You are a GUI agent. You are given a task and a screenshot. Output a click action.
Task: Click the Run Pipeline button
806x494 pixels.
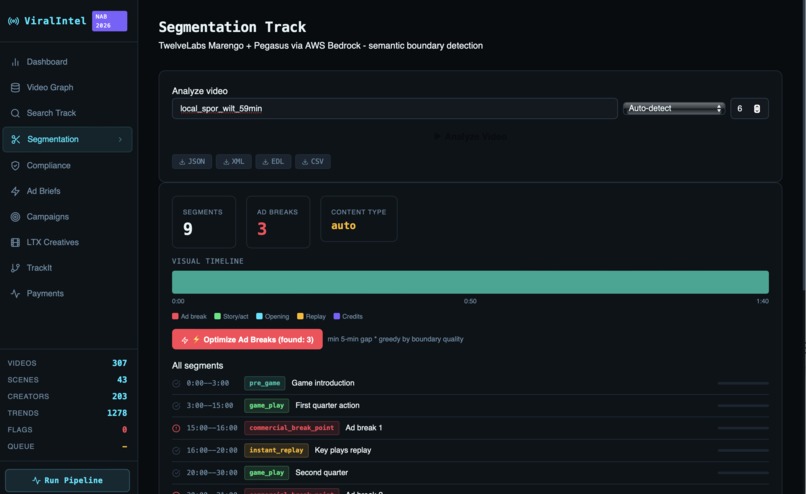coord(67,481)
